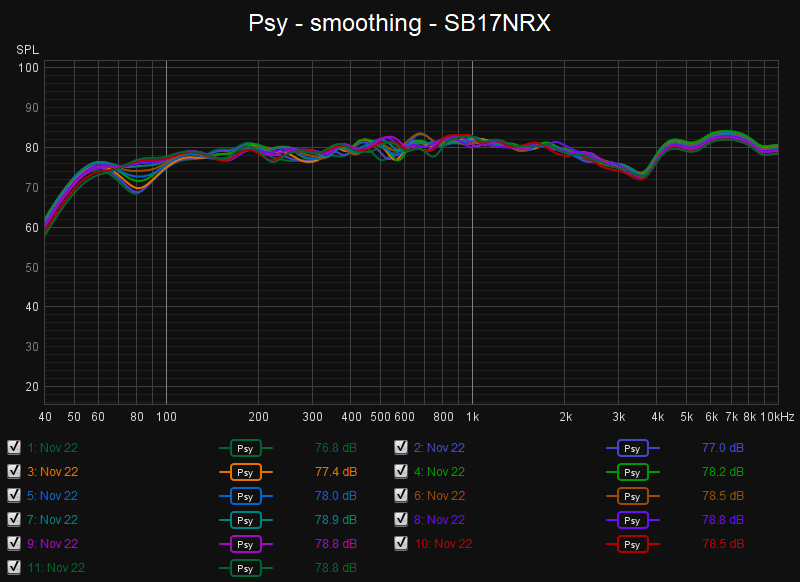Click the 78.0 dB value
Screen dimensions: 800x582
[336, 496]
